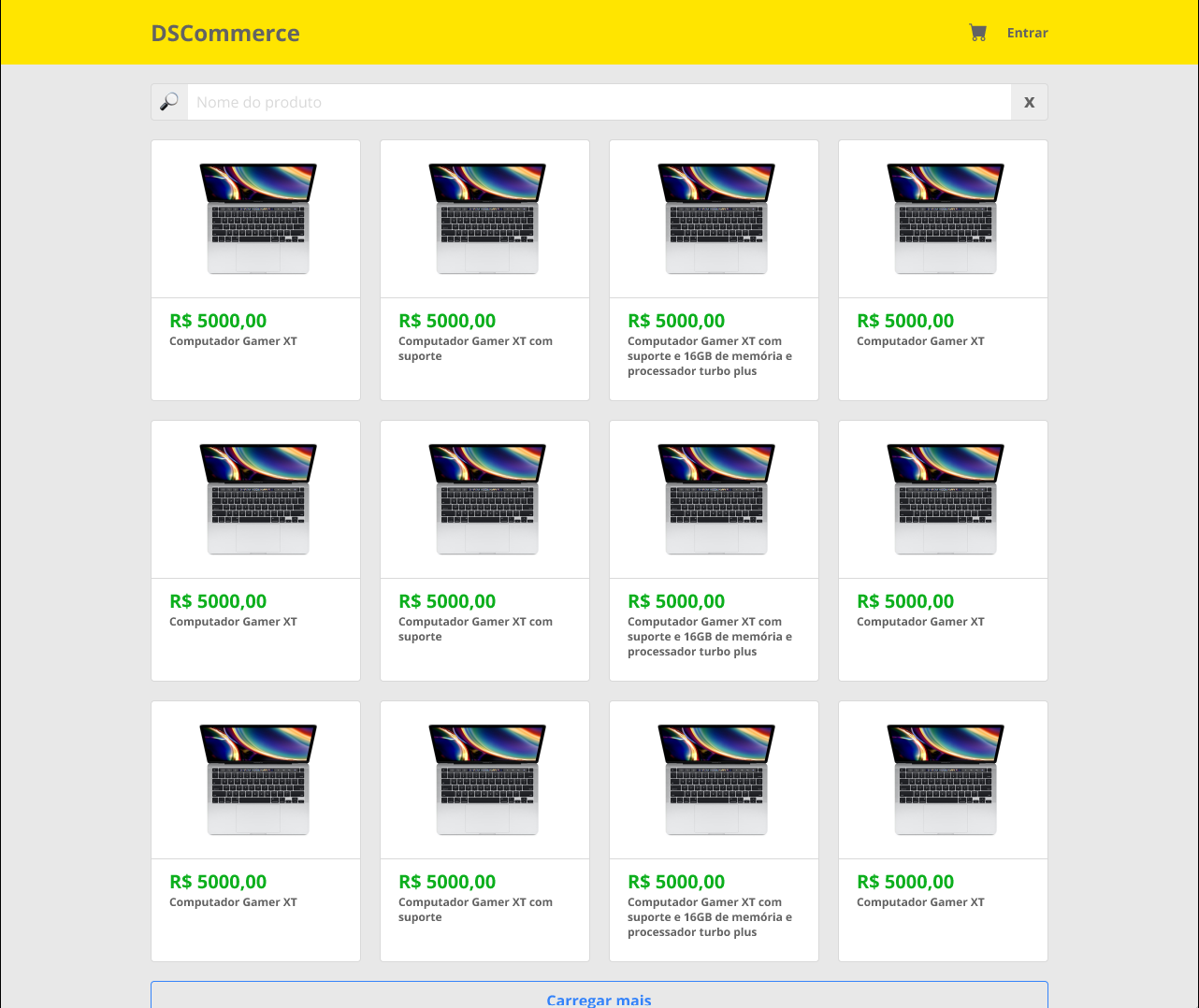Screen dimensions: 1199x1008
Task: Click the magnifying glass search icon
Action: (x=169, y=102)
